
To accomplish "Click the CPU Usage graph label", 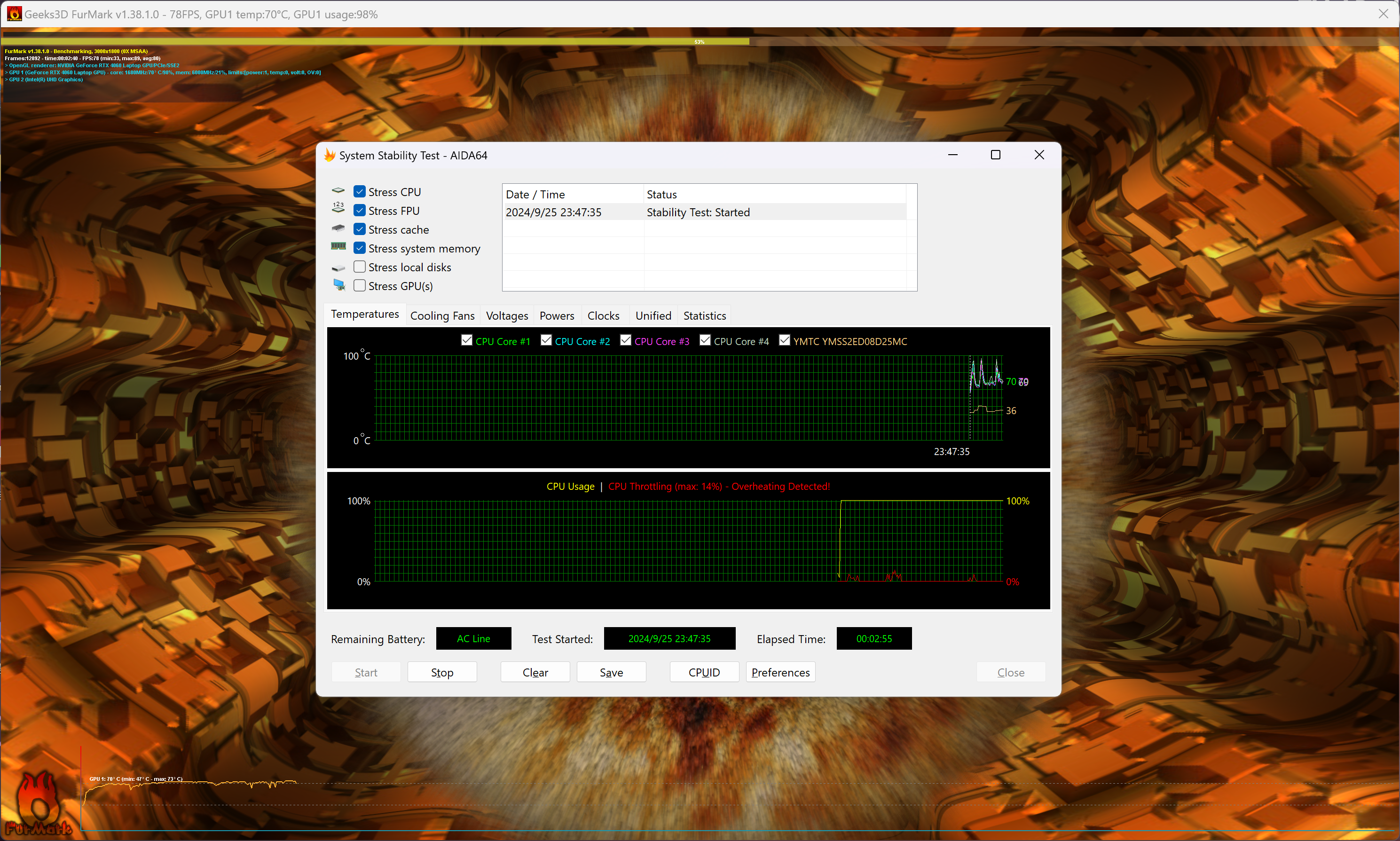I will point(570,486).
